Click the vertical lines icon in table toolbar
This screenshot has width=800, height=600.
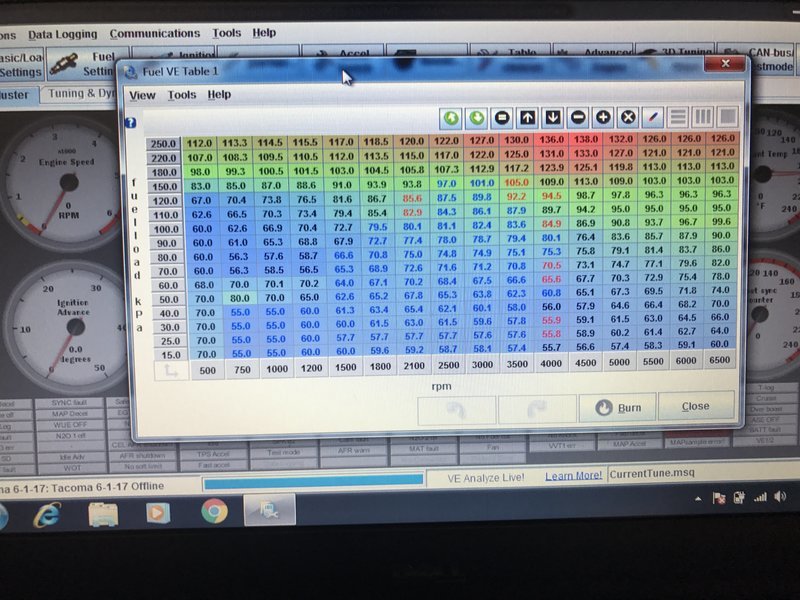tap(703, 117)
